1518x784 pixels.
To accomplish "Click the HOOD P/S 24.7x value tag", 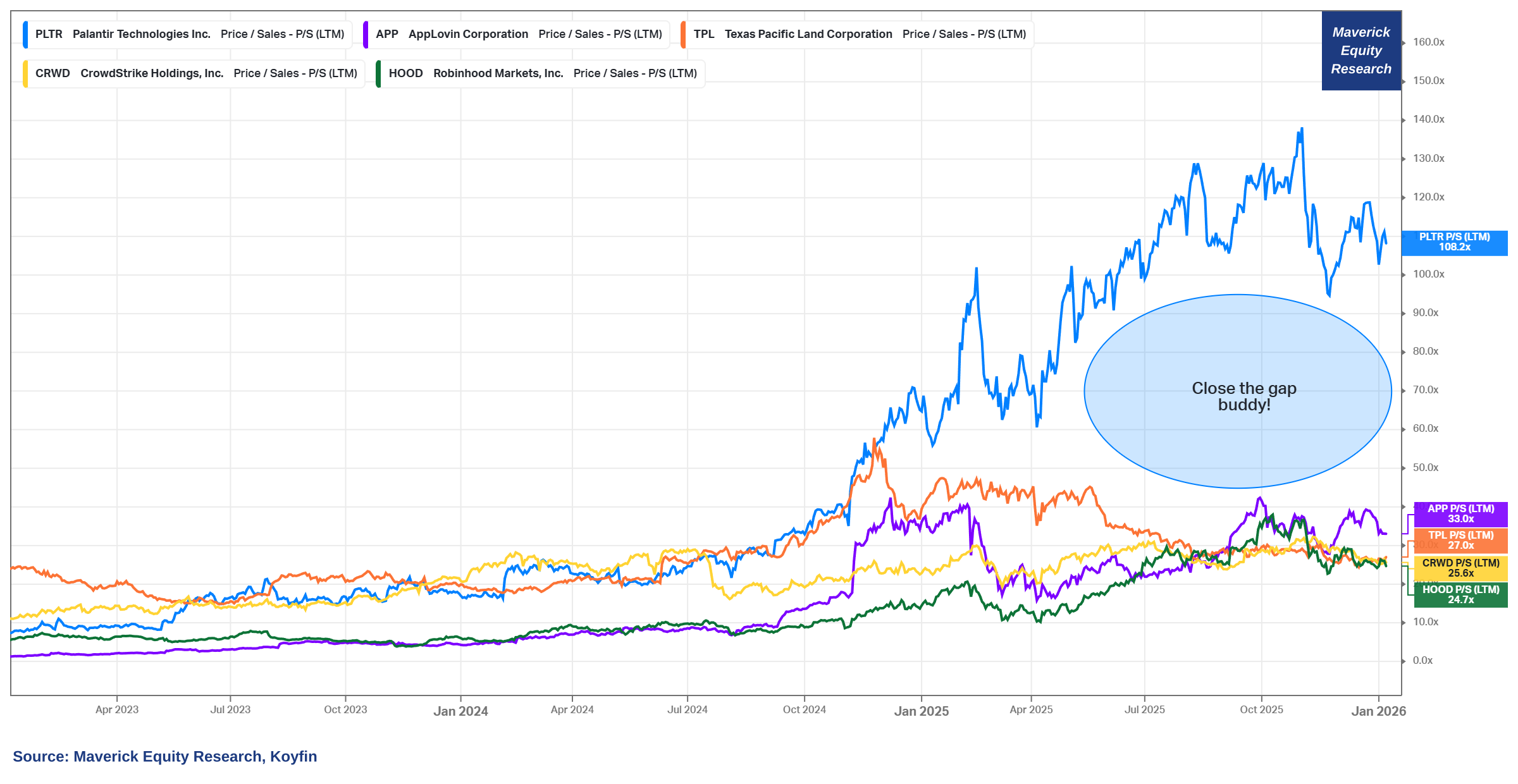I will [1460, 595].
